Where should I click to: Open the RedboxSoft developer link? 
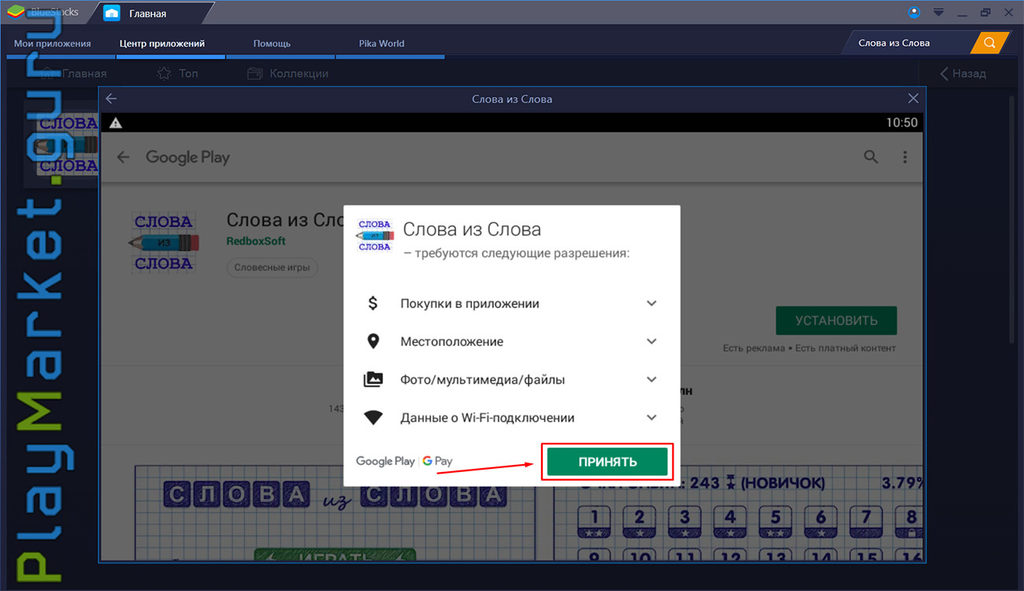pyautogui.click(x=255, y=241)
